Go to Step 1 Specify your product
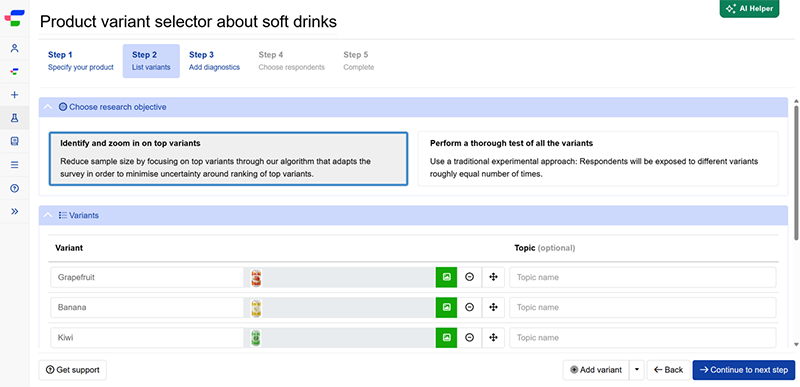The width and height of the screenshot is (800, 387). [81, 61]
